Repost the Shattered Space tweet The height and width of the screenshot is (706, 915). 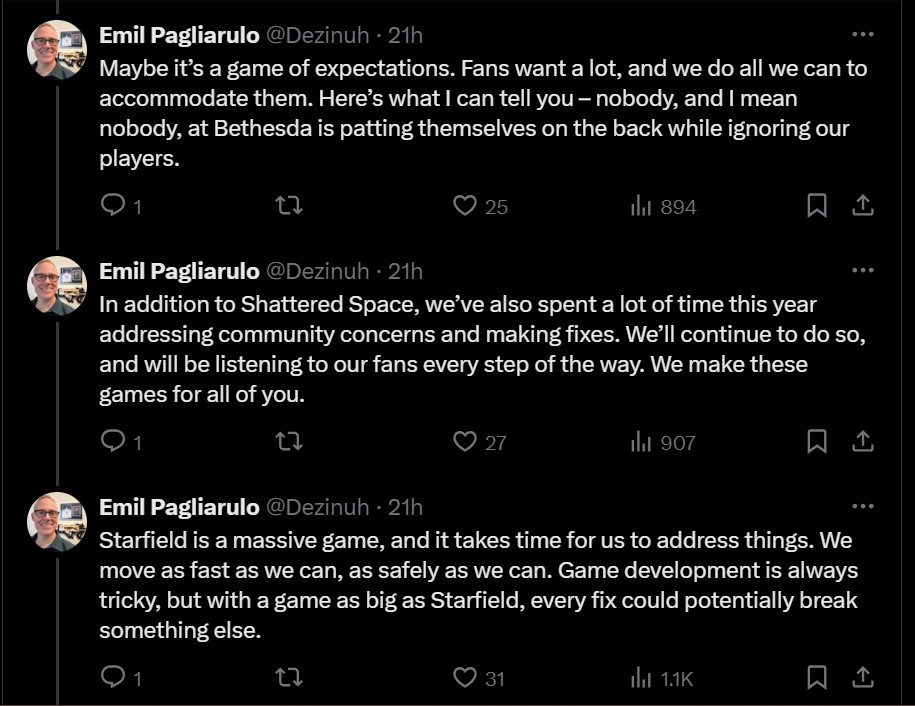(289, 441)
